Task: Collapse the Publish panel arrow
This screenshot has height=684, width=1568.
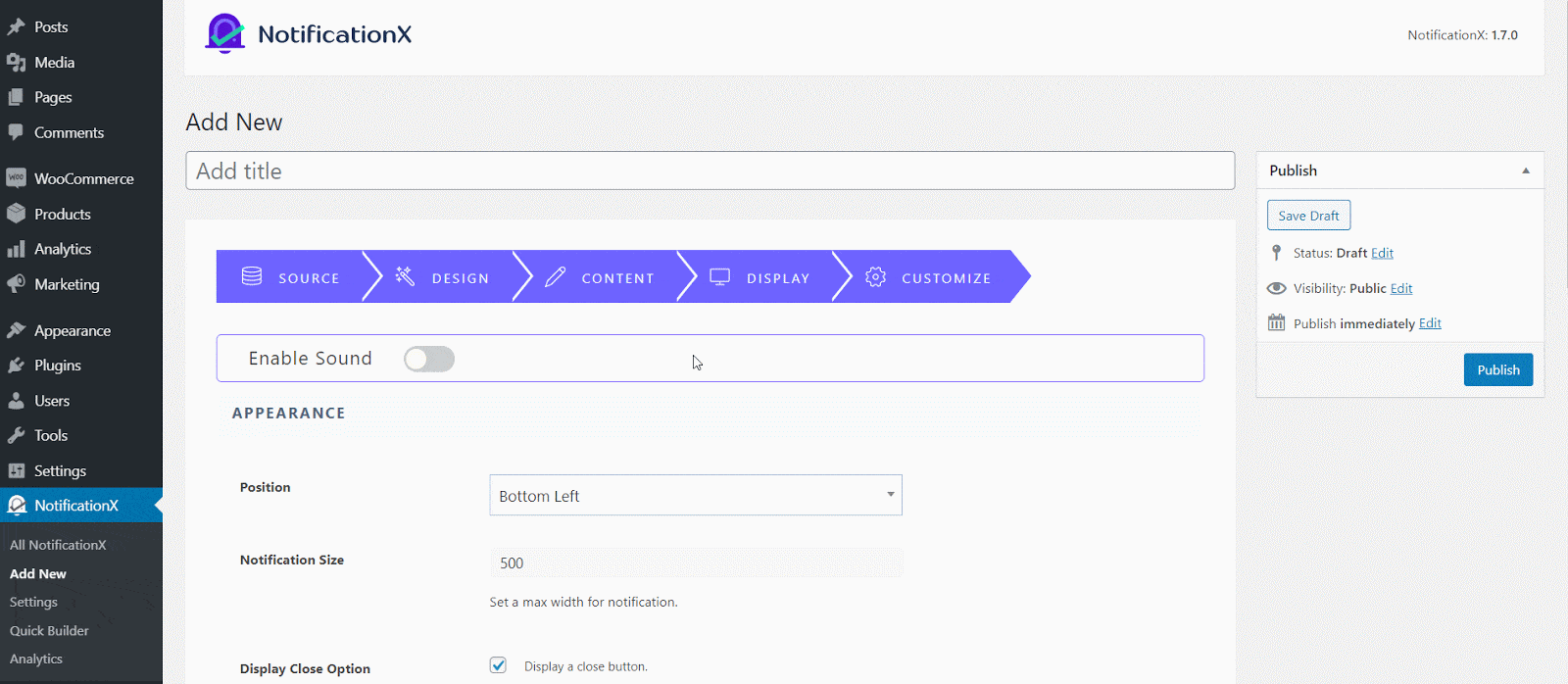Action: 1526,171
